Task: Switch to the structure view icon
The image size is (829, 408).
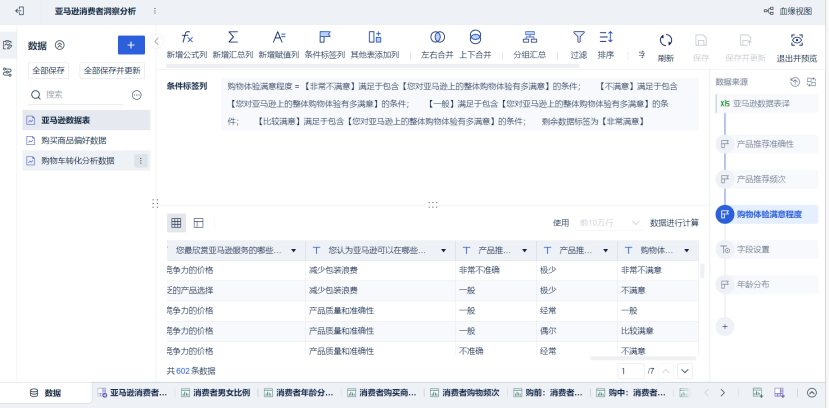Action: click(x=198, y=222)
